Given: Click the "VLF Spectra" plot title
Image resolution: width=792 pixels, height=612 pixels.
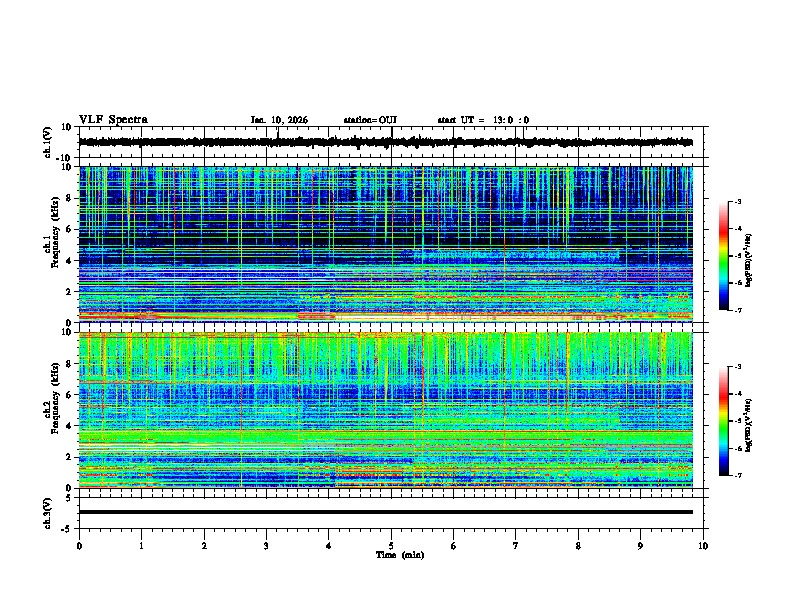Looking at the screenshot, I should 113,120.
